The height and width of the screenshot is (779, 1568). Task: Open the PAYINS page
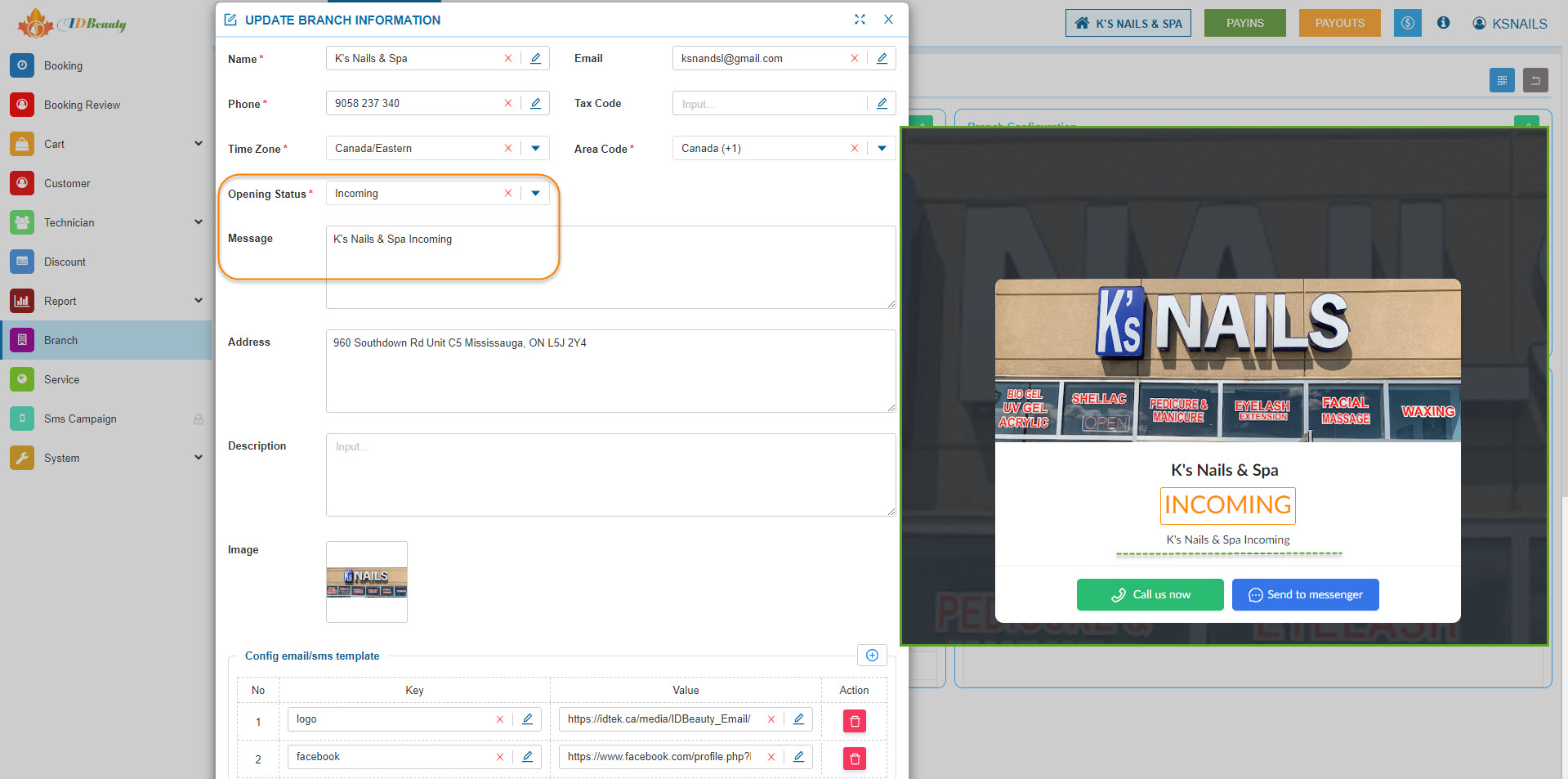pyautogui.click(x=1245, y=23)
